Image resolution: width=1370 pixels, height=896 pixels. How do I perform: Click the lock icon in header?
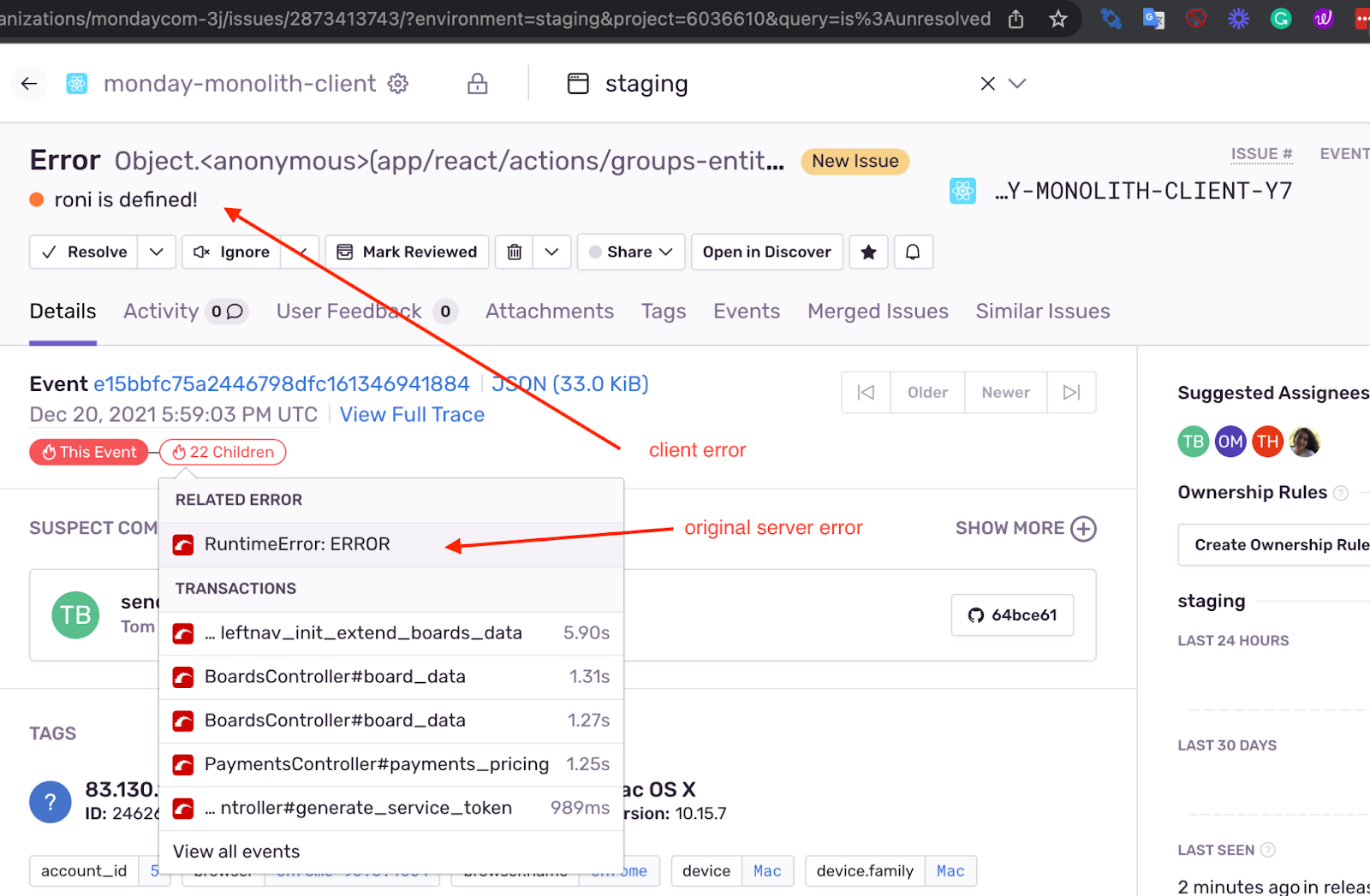click(478, 83)
